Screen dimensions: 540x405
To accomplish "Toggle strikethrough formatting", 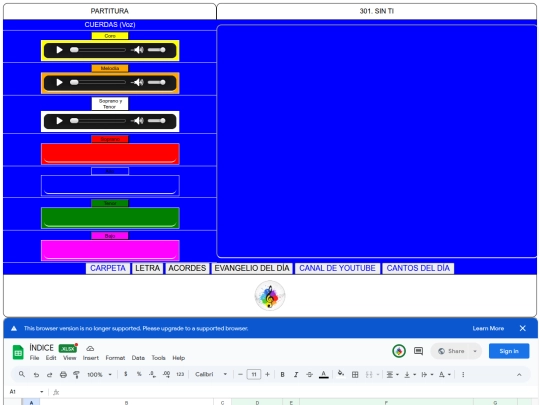I will click(x=309, y=374).
